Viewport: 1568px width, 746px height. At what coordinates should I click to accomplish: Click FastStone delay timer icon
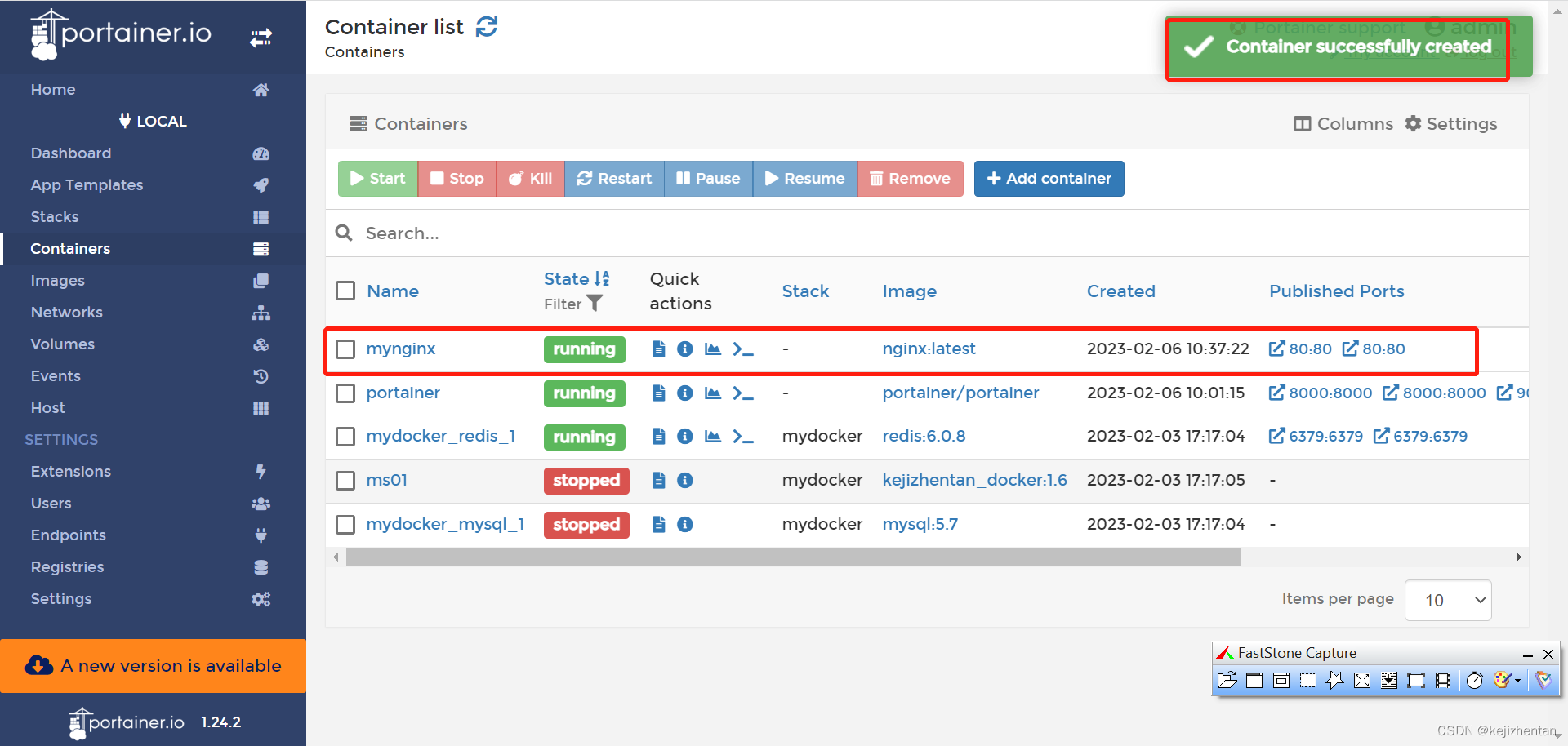[x=1474, y=681]
